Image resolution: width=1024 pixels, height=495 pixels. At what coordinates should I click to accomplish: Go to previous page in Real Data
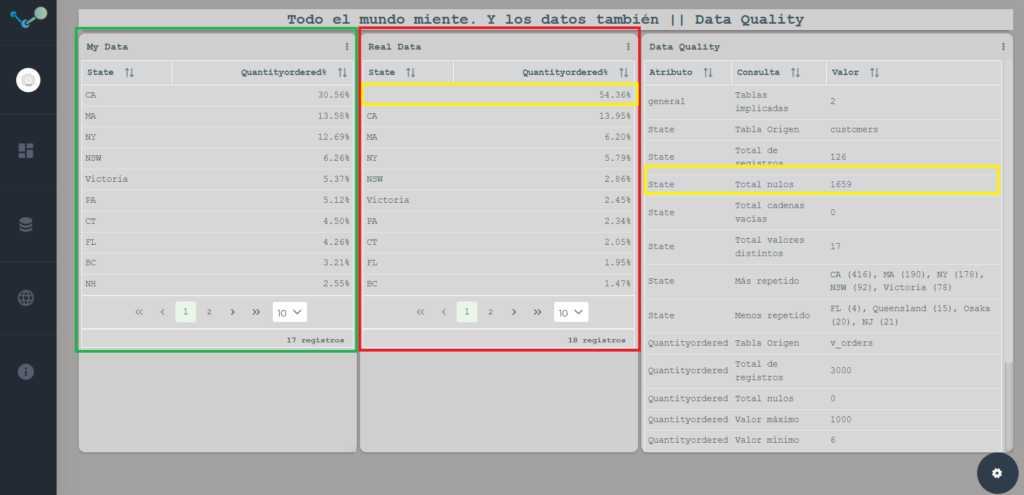pos(443,312)
